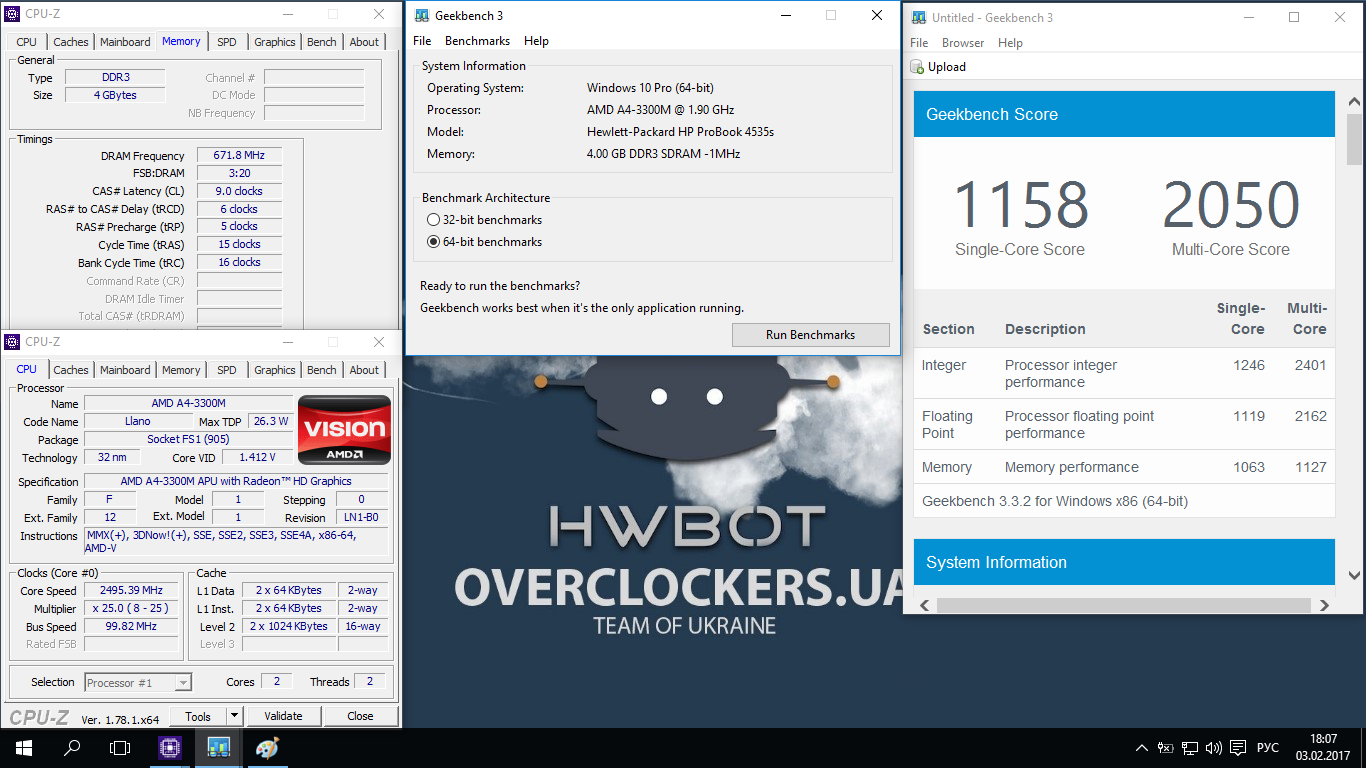Open the Processor #1 selection dropdown
The height and width of the screenshot is (768, 1366).
(x=138, y=682)
